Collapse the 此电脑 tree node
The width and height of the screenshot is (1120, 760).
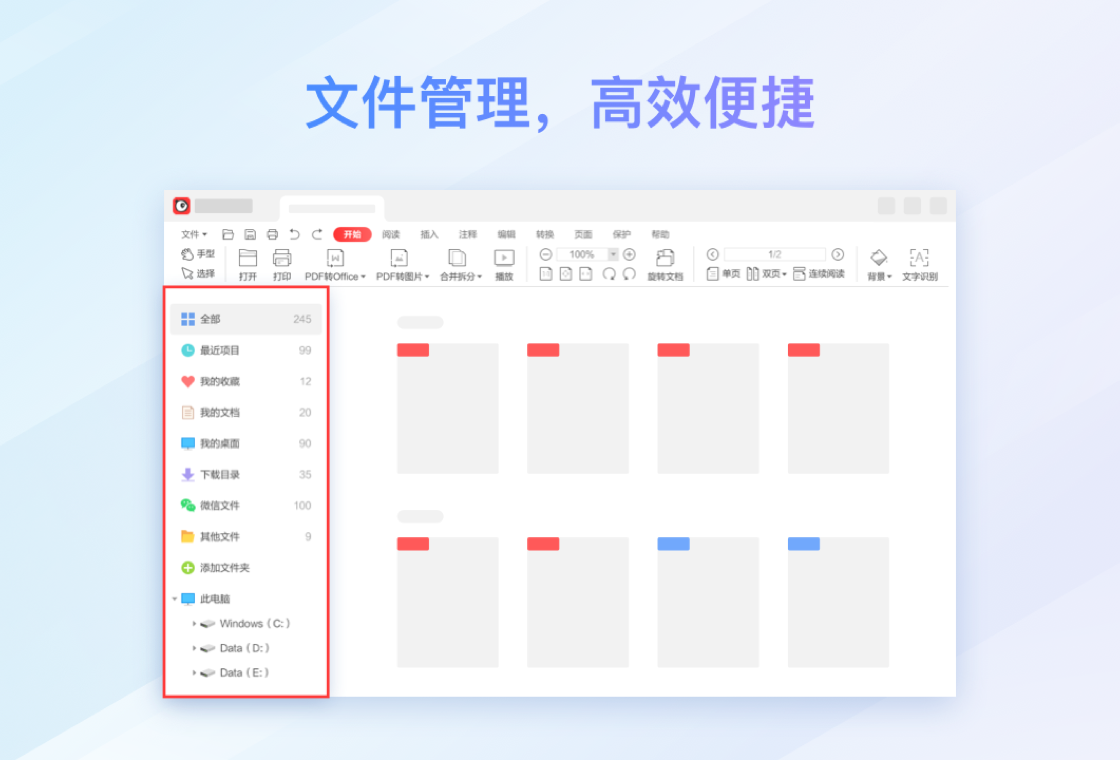coord(175,599)
